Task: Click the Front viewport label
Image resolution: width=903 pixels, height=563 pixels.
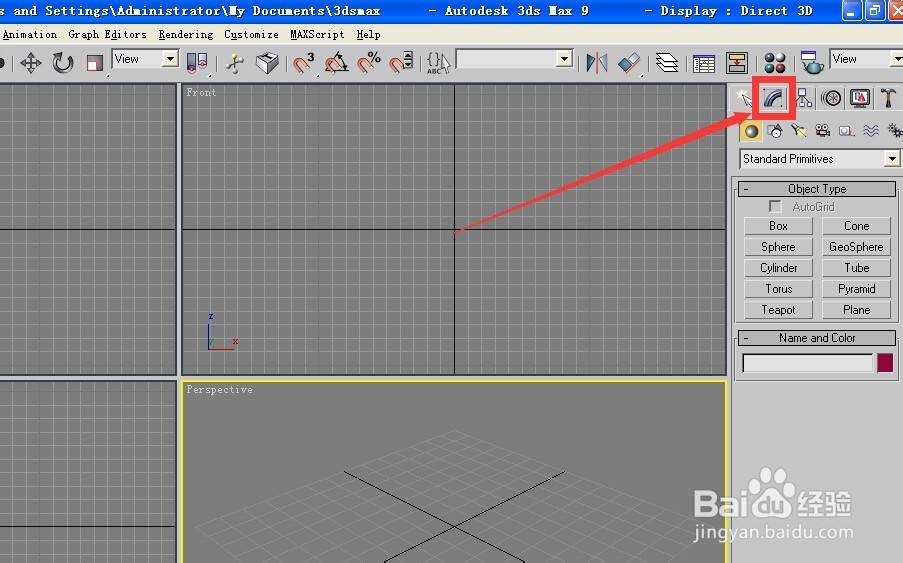Action: (201, 92)
